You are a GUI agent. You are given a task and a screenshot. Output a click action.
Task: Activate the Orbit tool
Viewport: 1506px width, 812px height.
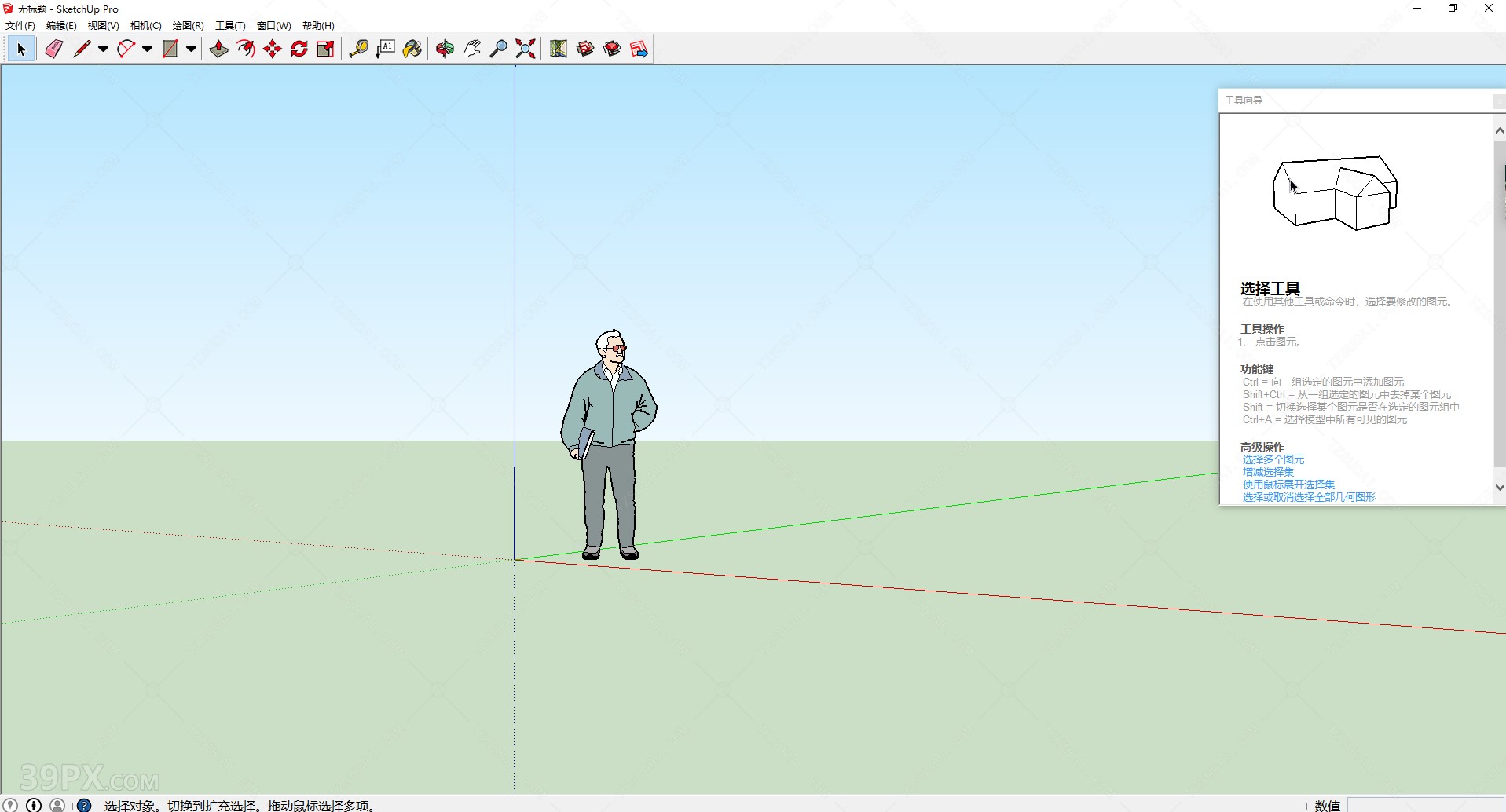coord(444,49)
